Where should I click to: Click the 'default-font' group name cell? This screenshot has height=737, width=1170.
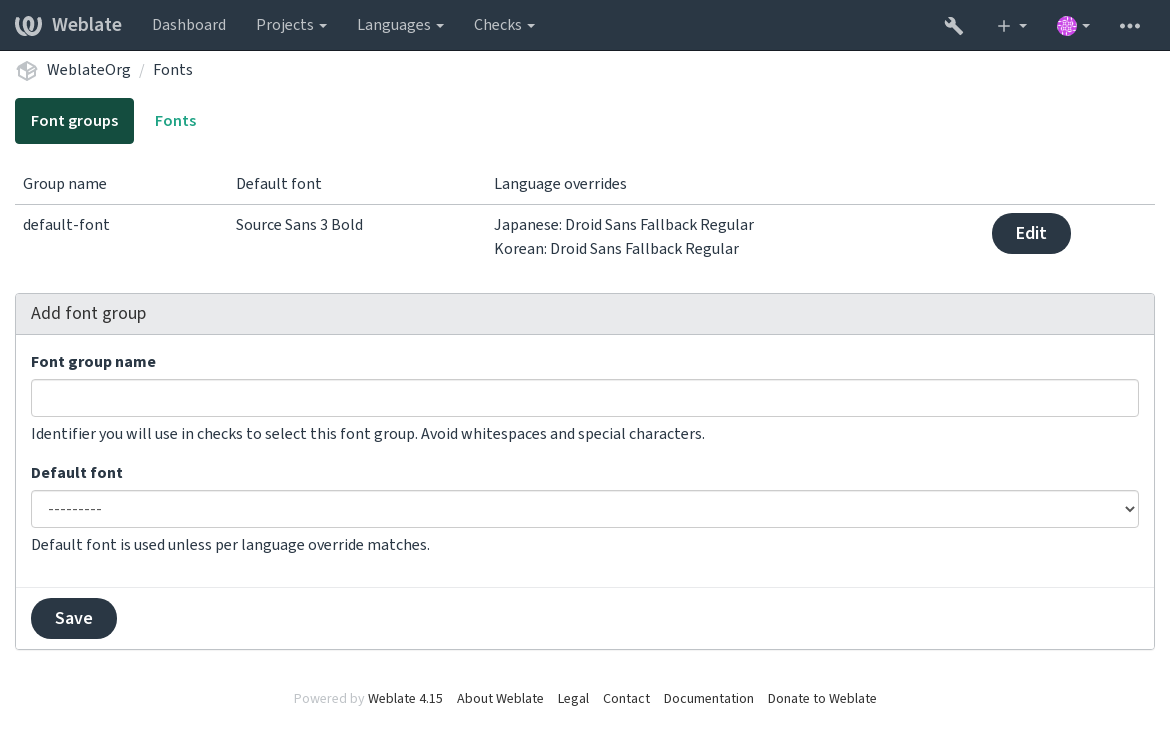point(66,225)
